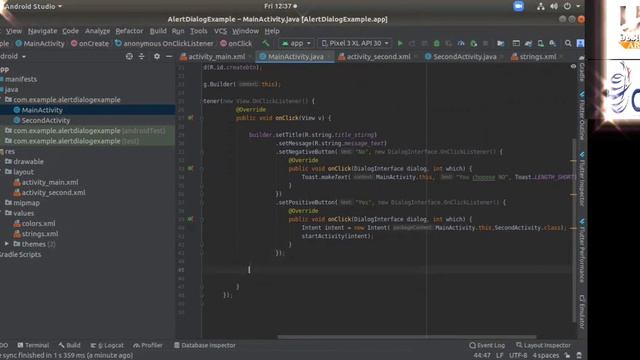640x360 pixels.
Task: Click the Collapse All icon in project panel
Action: 142,56
